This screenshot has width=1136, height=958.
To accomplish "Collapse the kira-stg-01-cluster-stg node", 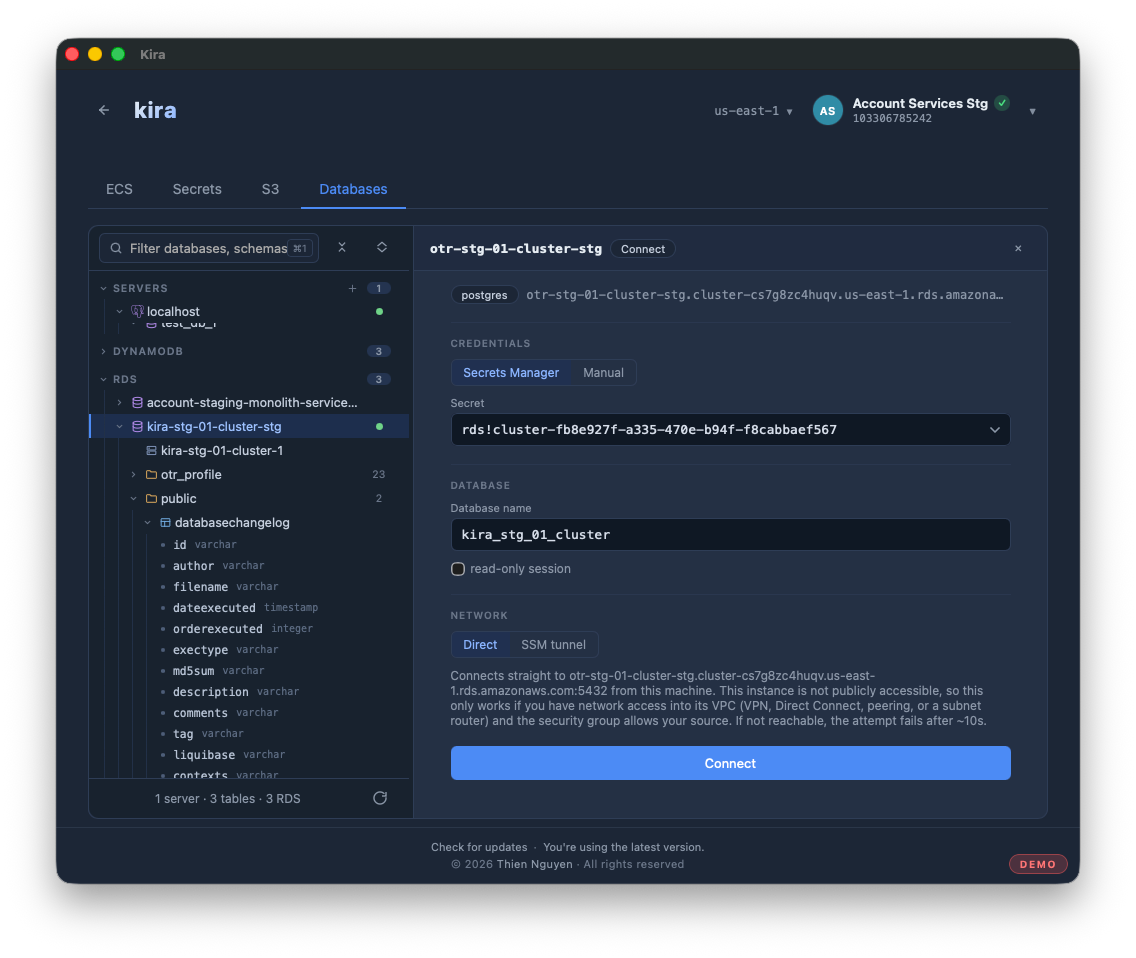I will (x=120, y=427).
